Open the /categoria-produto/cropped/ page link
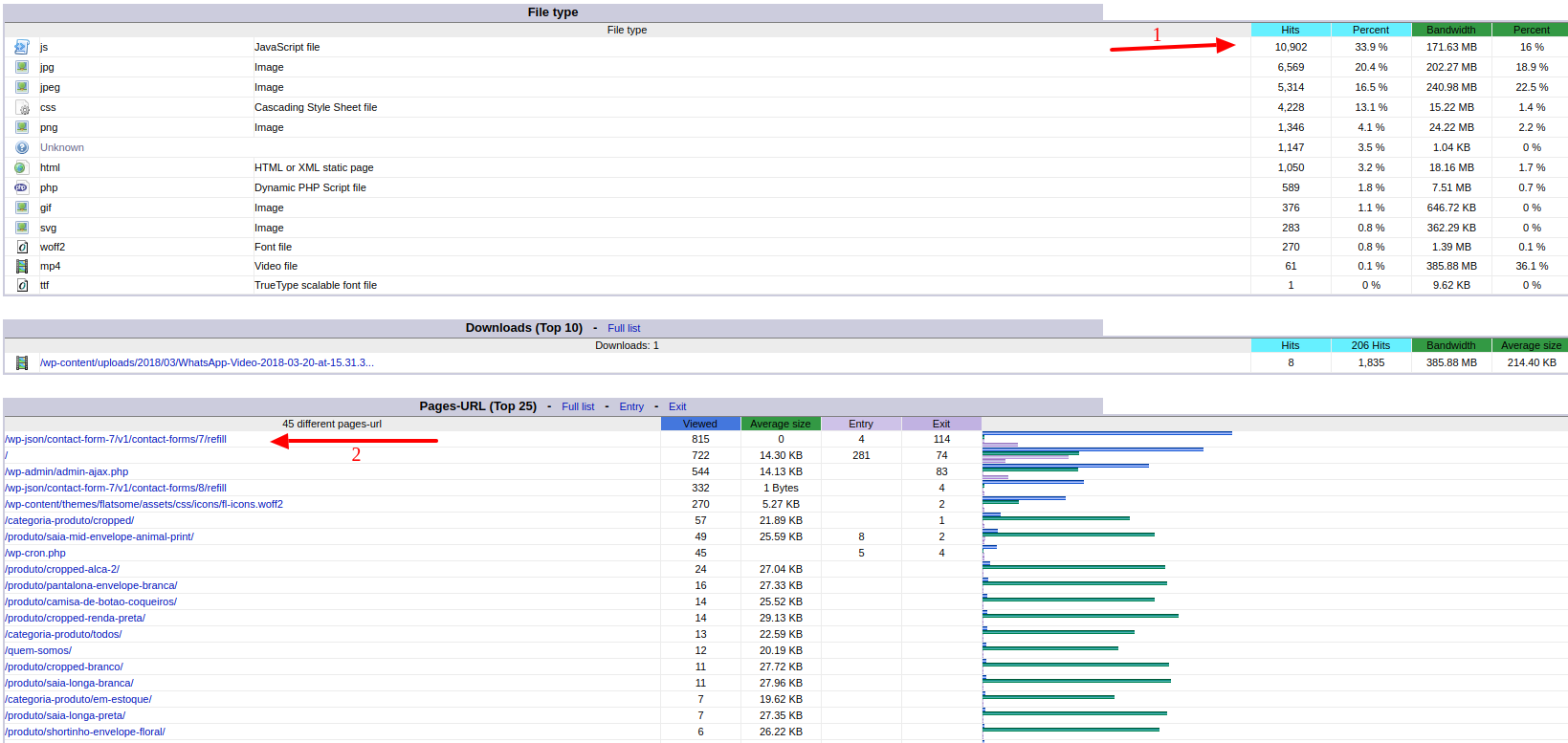The height and width of the screenshot is (743, 1568). point(70,520)
